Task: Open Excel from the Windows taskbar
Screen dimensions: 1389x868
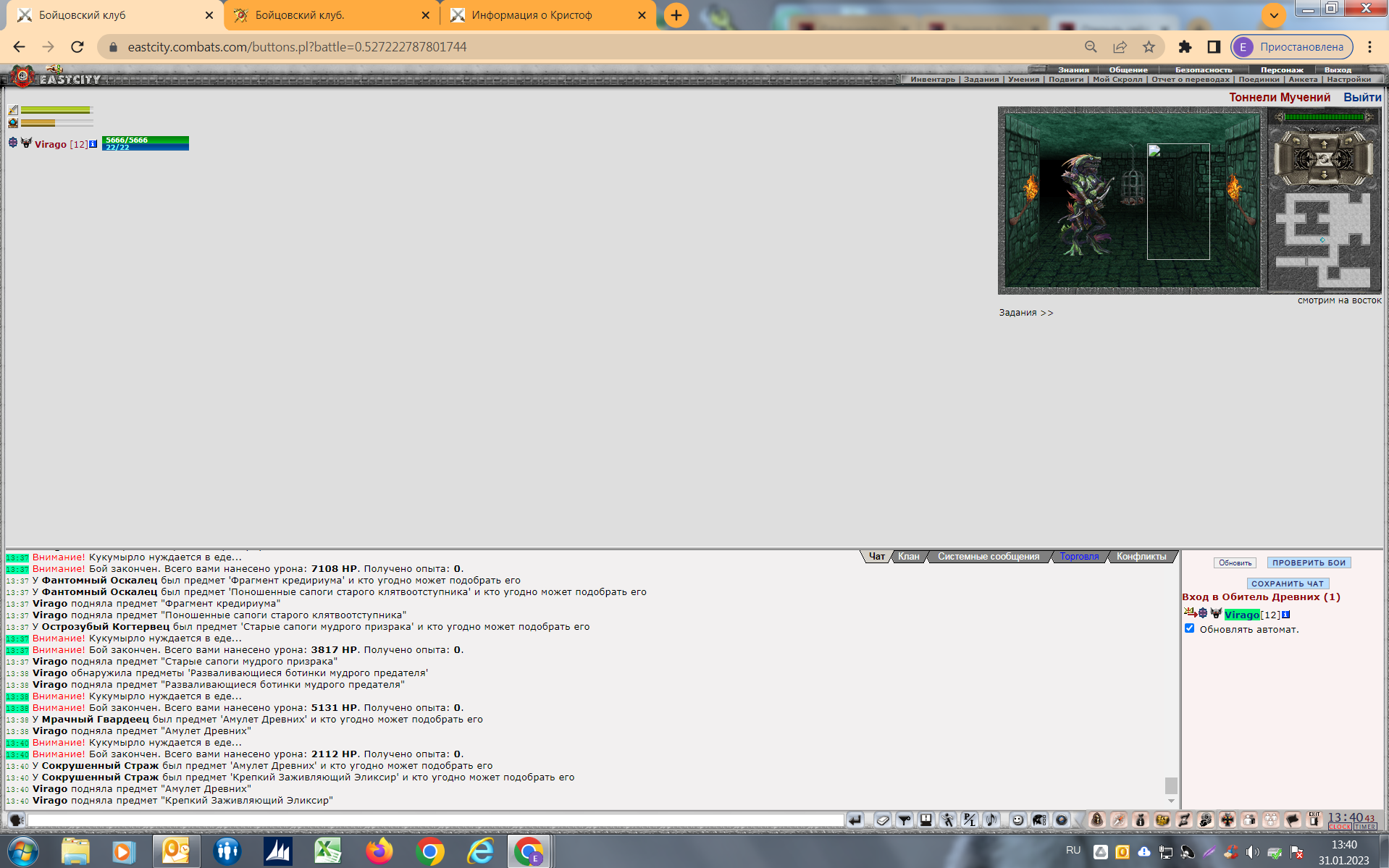Action: [x=327, y=851]
